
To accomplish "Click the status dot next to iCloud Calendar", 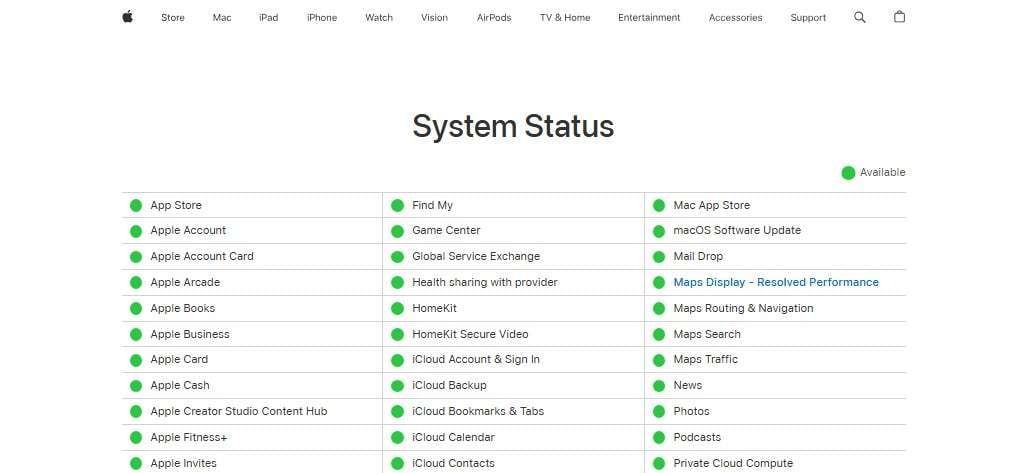I will point(397,438).
